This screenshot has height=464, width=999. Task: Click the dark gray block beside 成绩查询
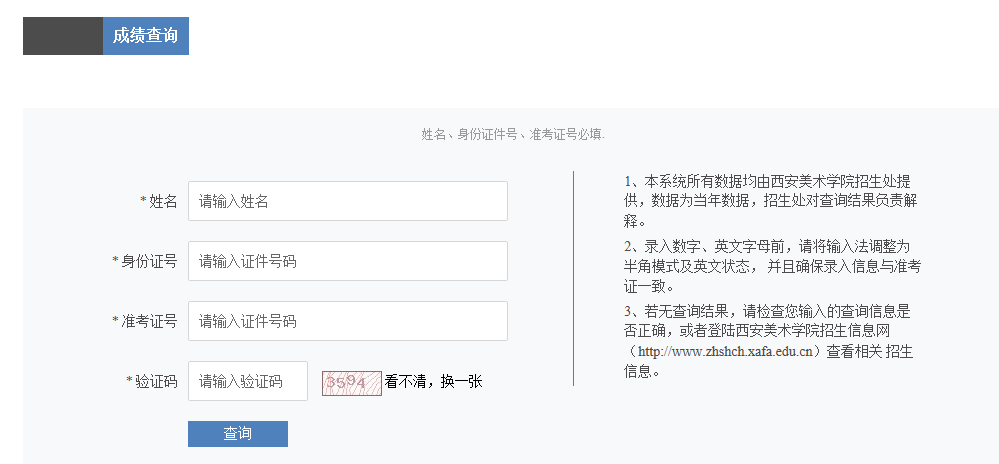click(63, 36)
